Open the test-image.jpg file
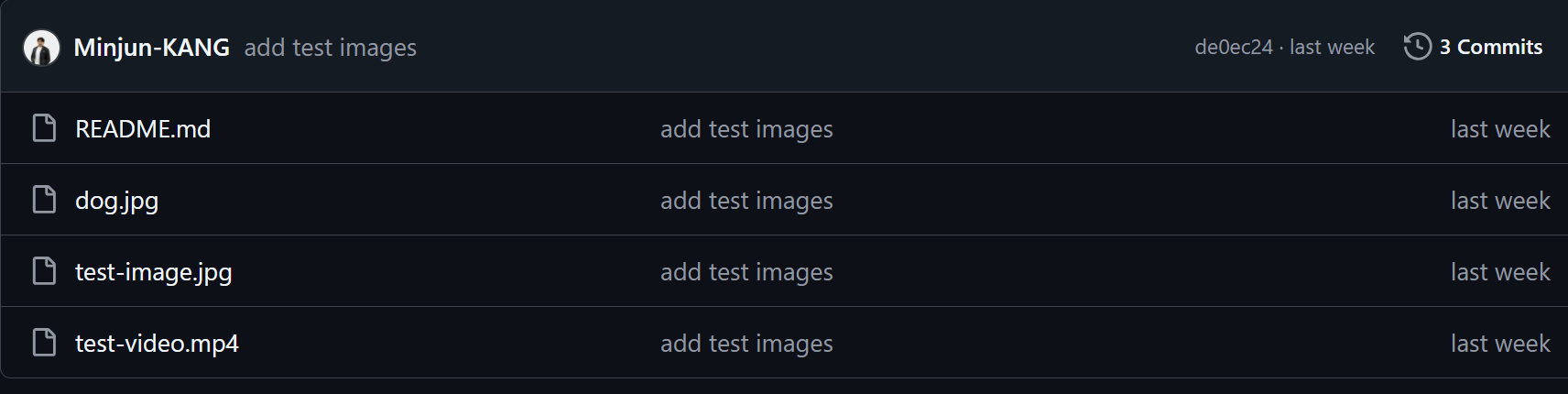Screen dimensions: 1568x394 pyautogui.click(x=153, y=272)
